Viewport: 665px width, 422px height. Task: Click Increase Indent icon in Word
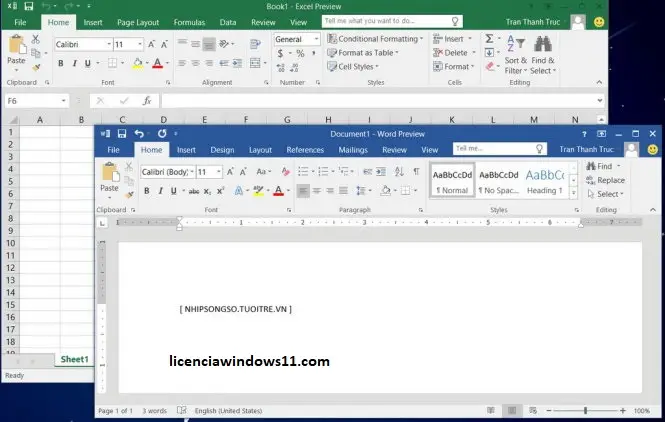click(381, 172)
